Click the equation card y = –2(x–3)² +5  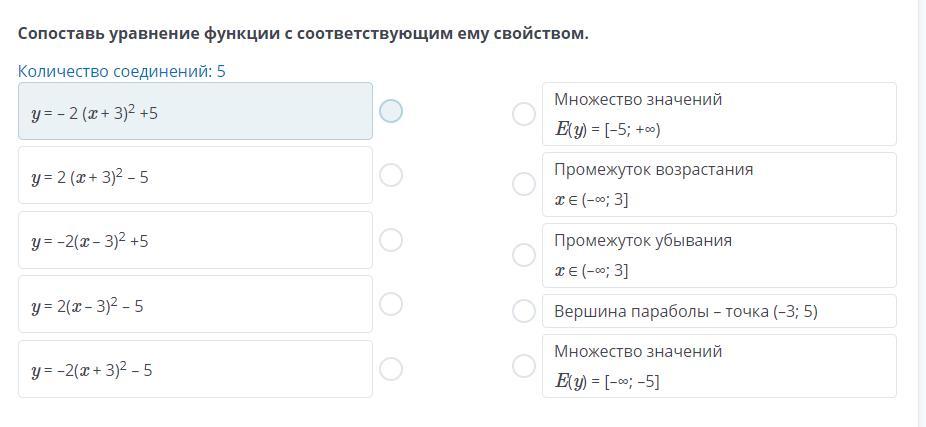tap(195, 241)
